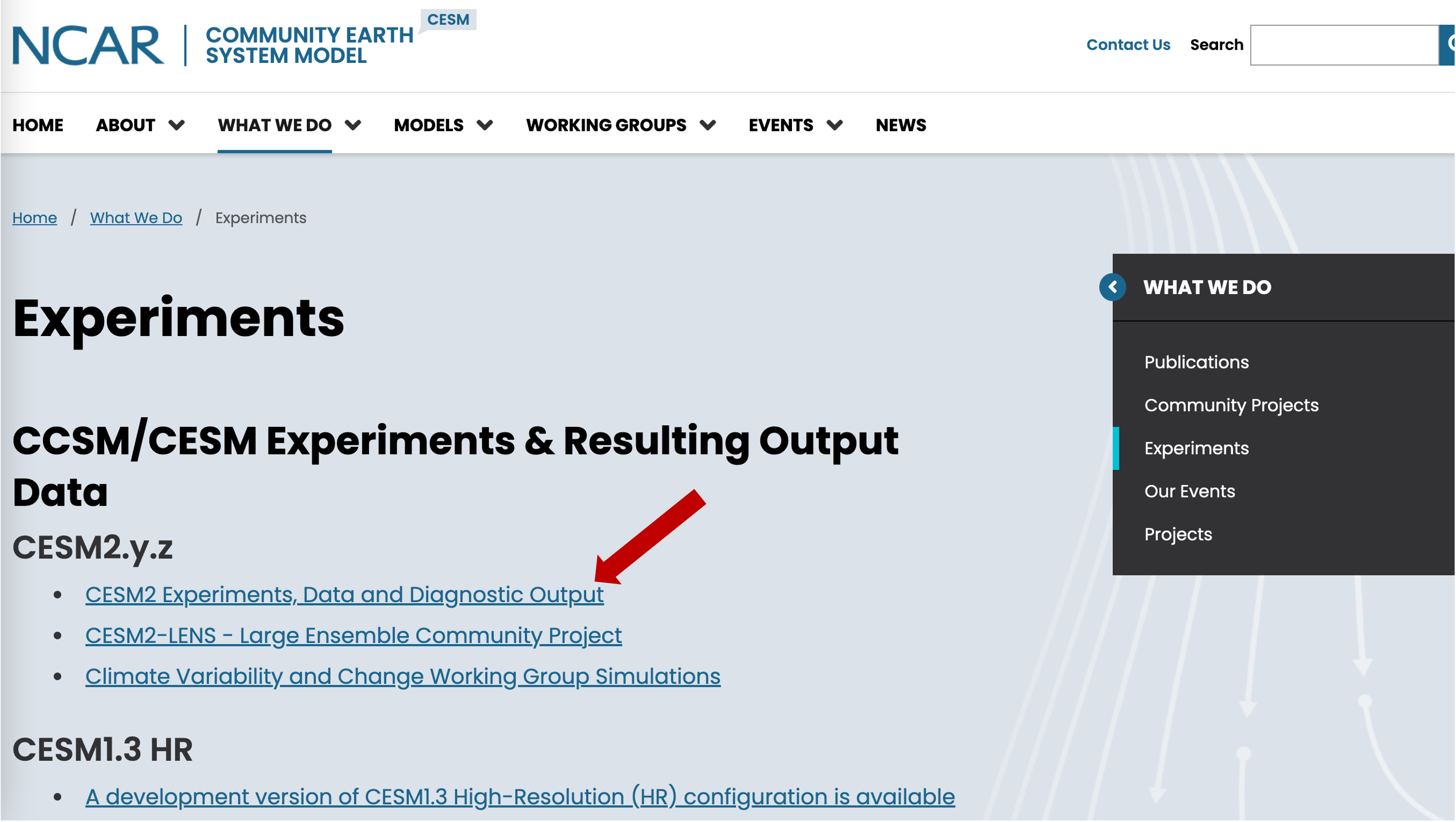The width and height of the screenshot is (1456, 822).
Task: Click the left collapse arrow on sidebar
Action: point(1113,287)
